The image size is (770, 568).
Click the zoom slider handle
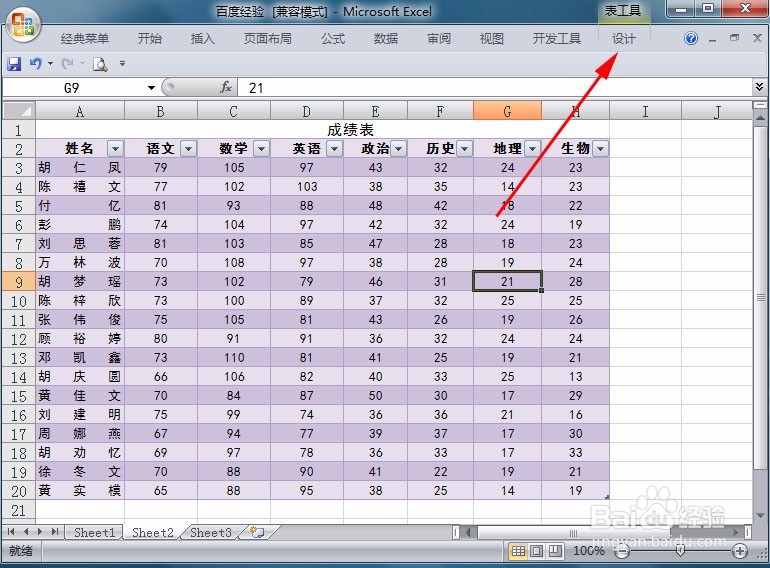(x=680, y=551)
